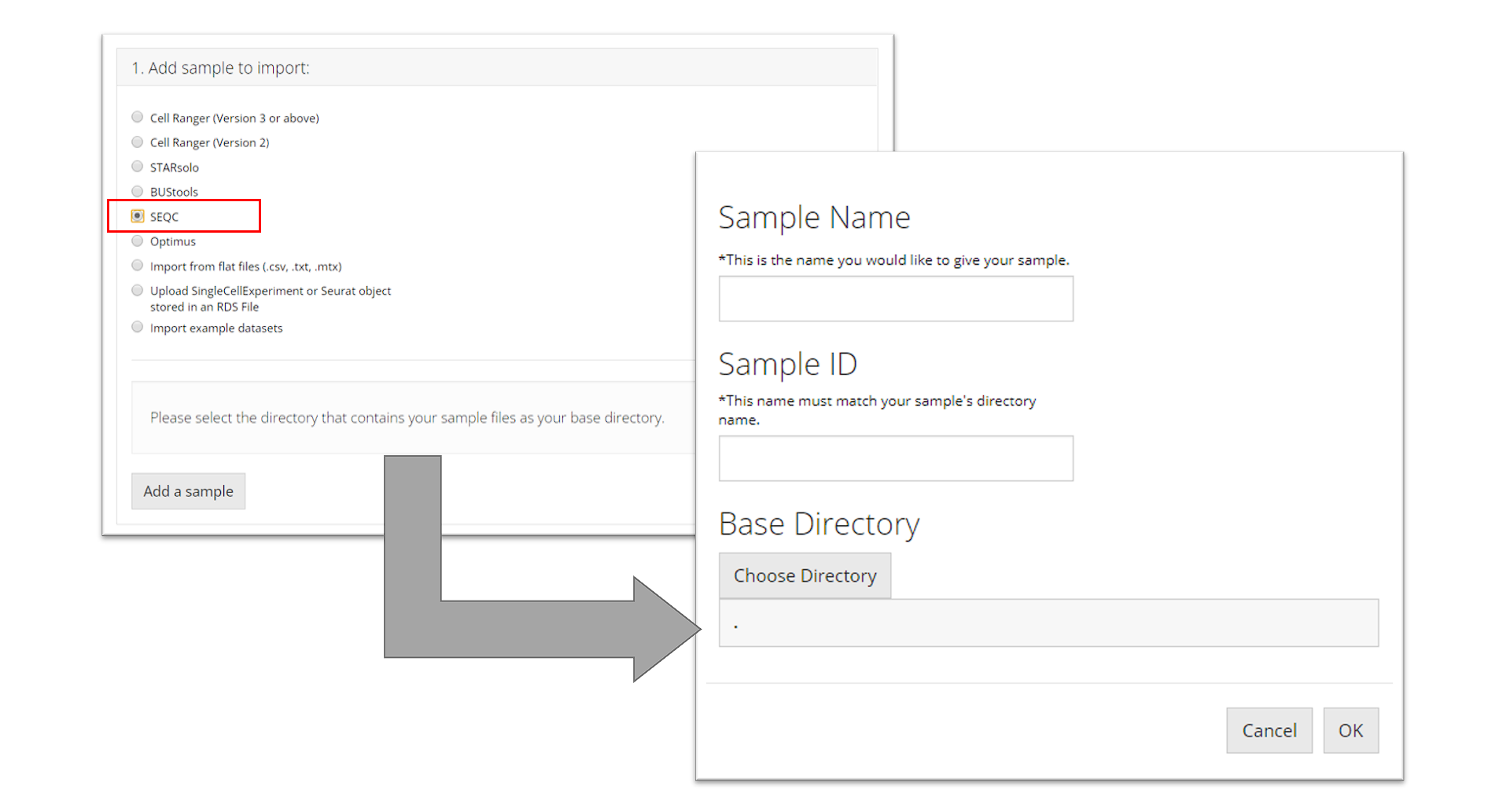Choose Upload SingleCellExperiment or Seurat object
1510x812 pixels.
[138, 291]
